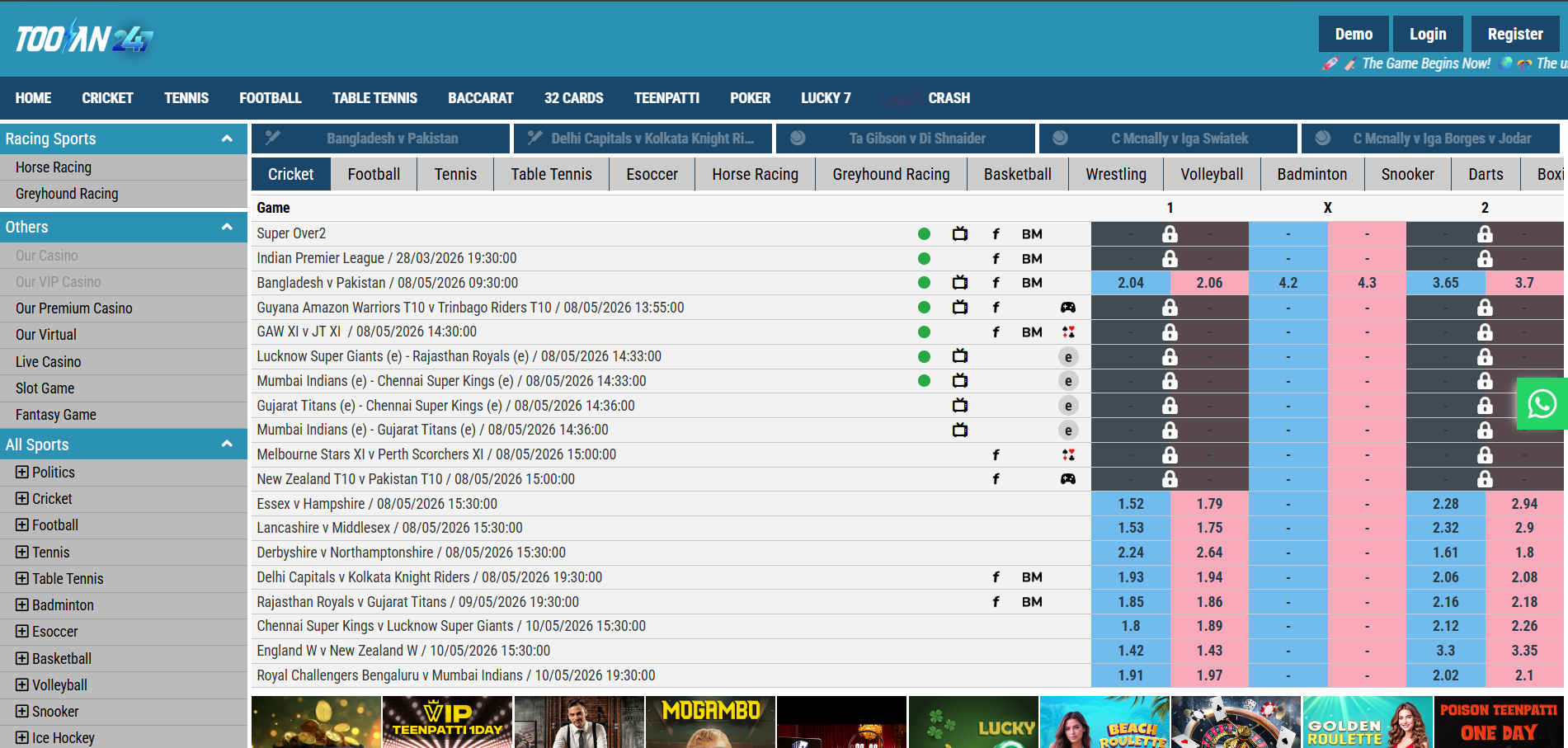1568x748 pixels.
Task: Click red dots icon for Melbourne Stars XI row
Action: coord(1068,454)
